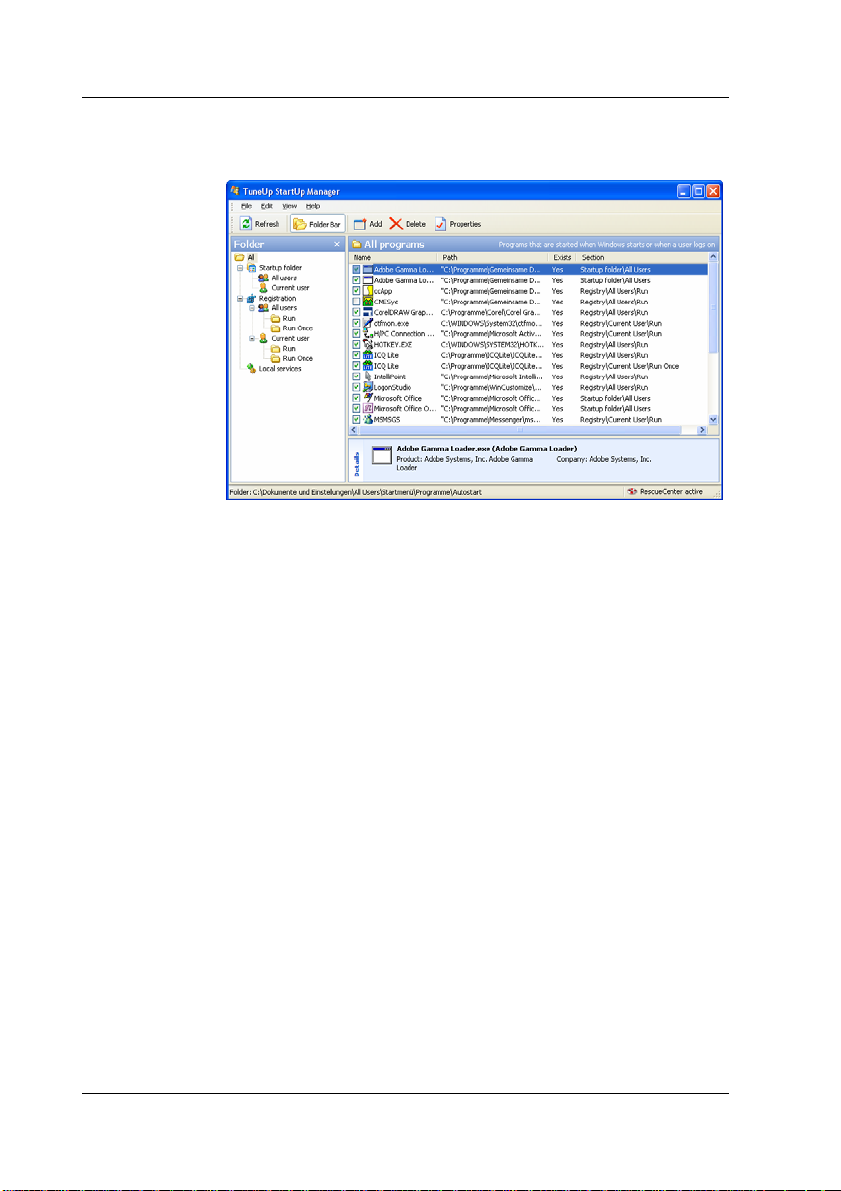Click the TuneUp StartUp Manager title bar icon
The image size is (841, 1191).
[x=236, y=191]
